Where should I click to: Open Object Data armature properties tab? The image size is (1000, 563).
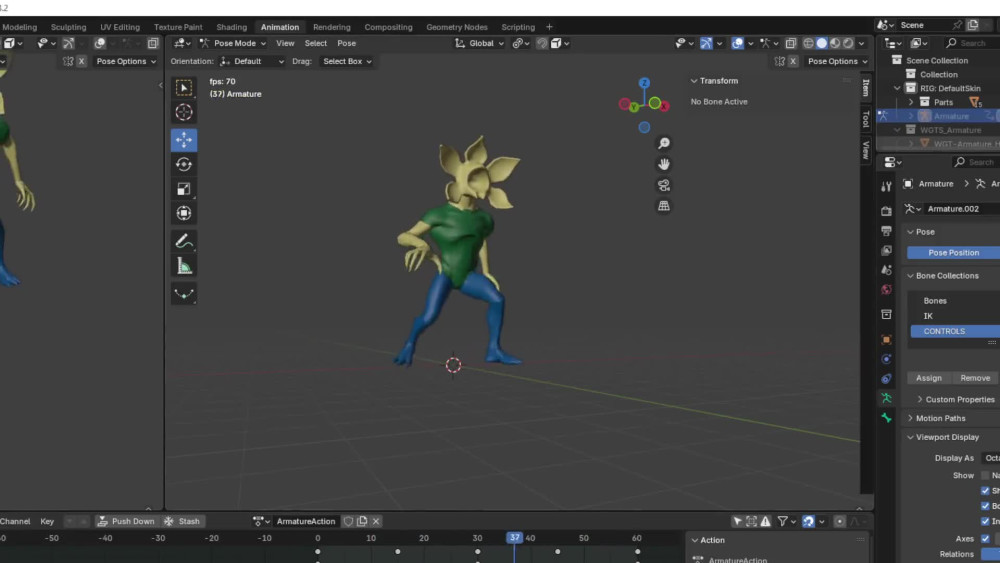886,398
